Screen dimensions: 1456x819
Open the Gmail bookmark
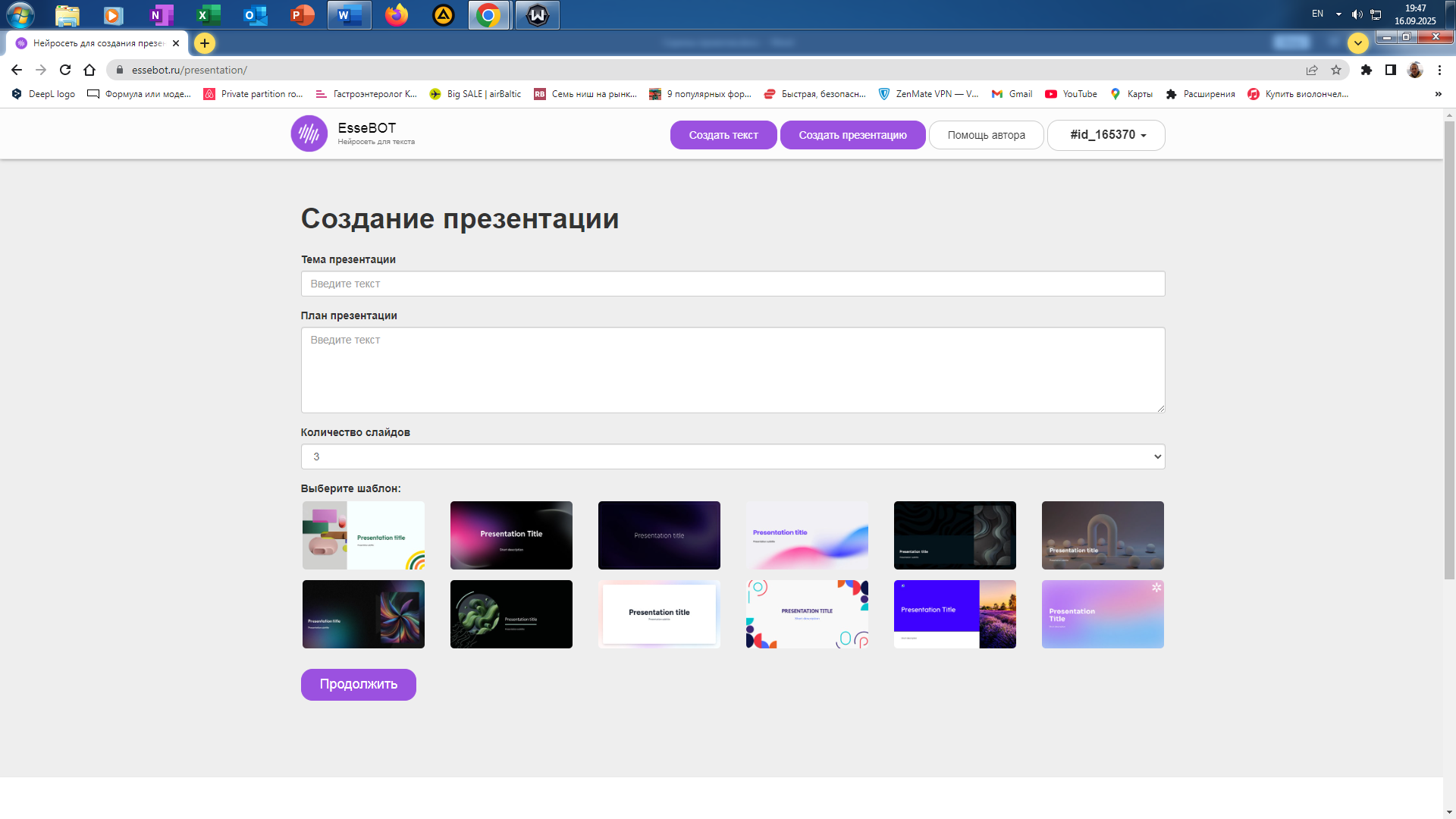pos(1012,94)
